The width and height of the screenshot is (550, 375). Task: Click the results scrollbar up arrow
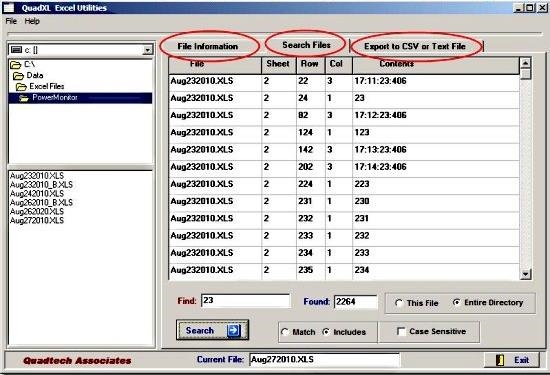(525, 63)
